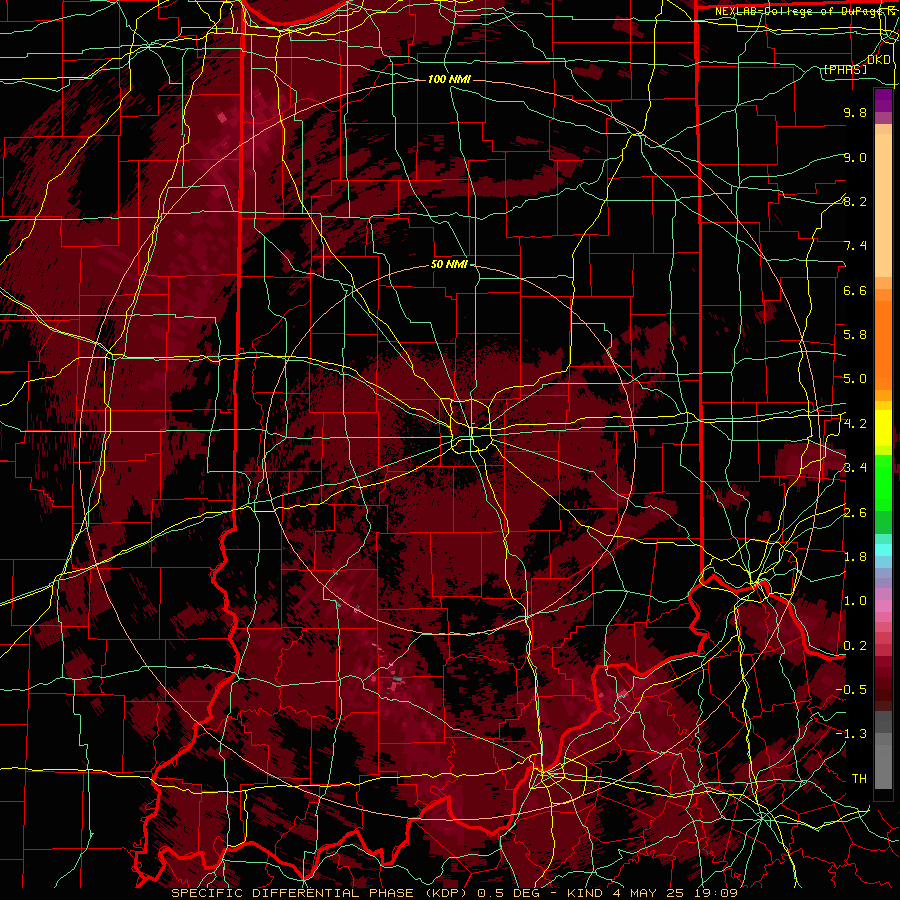
Task: Click the -1.3 scale value
Action: tap(851, 734)
